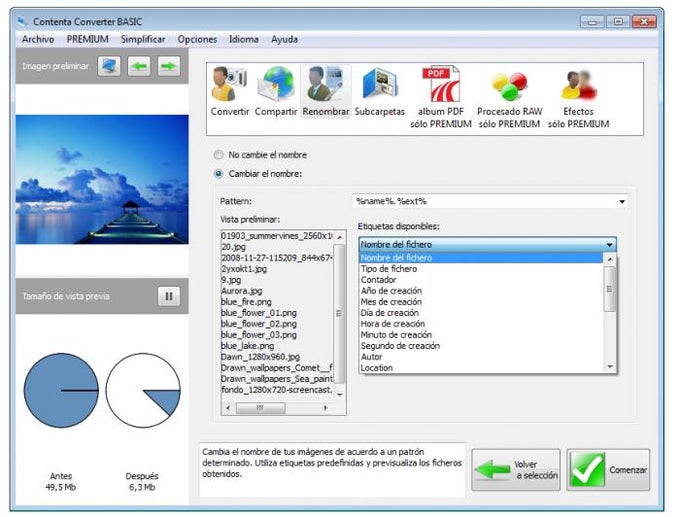
Task: Minimize the Contenta Converter window
Action: tap(592, 21)
